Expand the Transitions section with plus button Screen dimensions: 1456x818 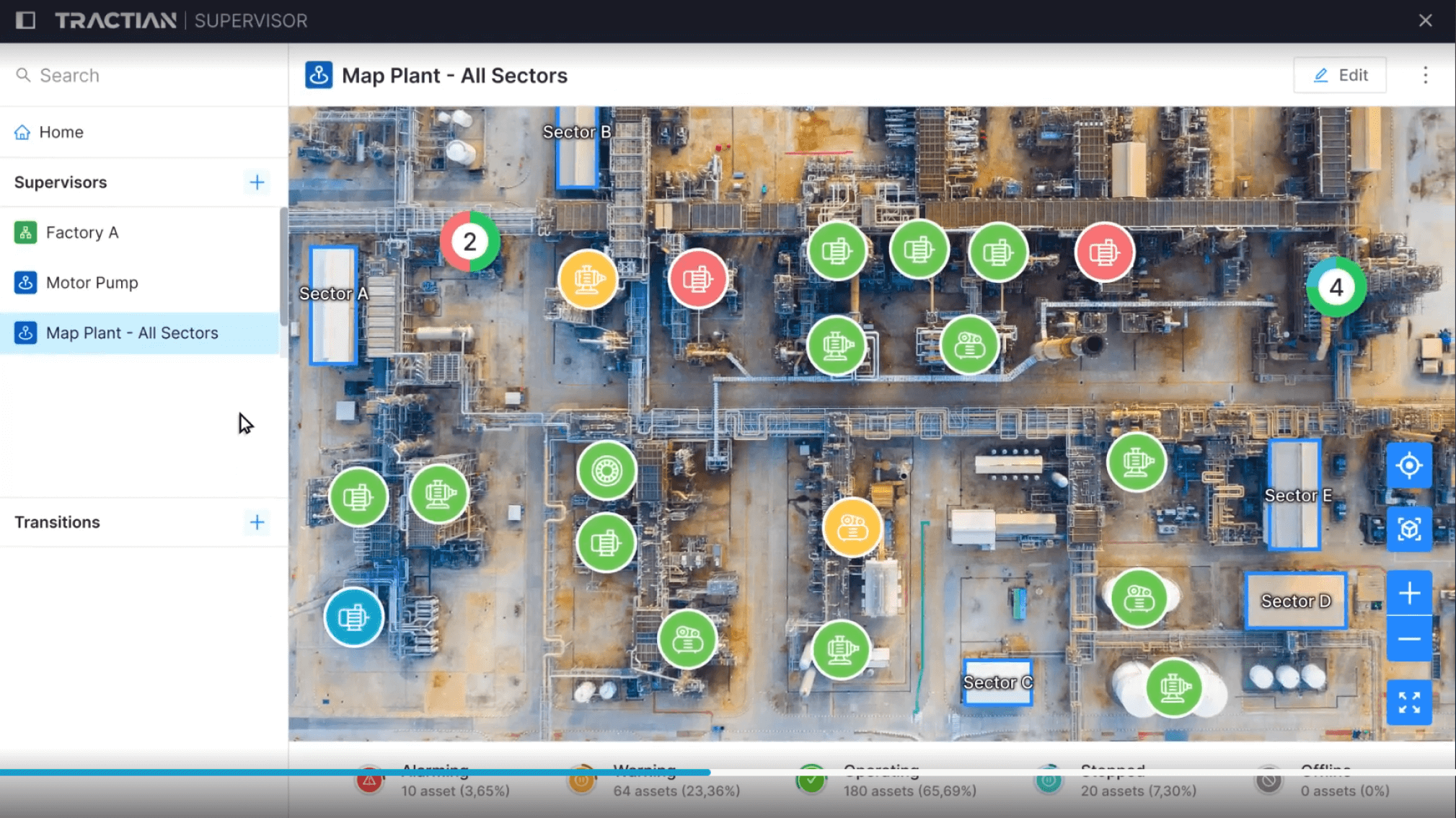click(256, 522)
